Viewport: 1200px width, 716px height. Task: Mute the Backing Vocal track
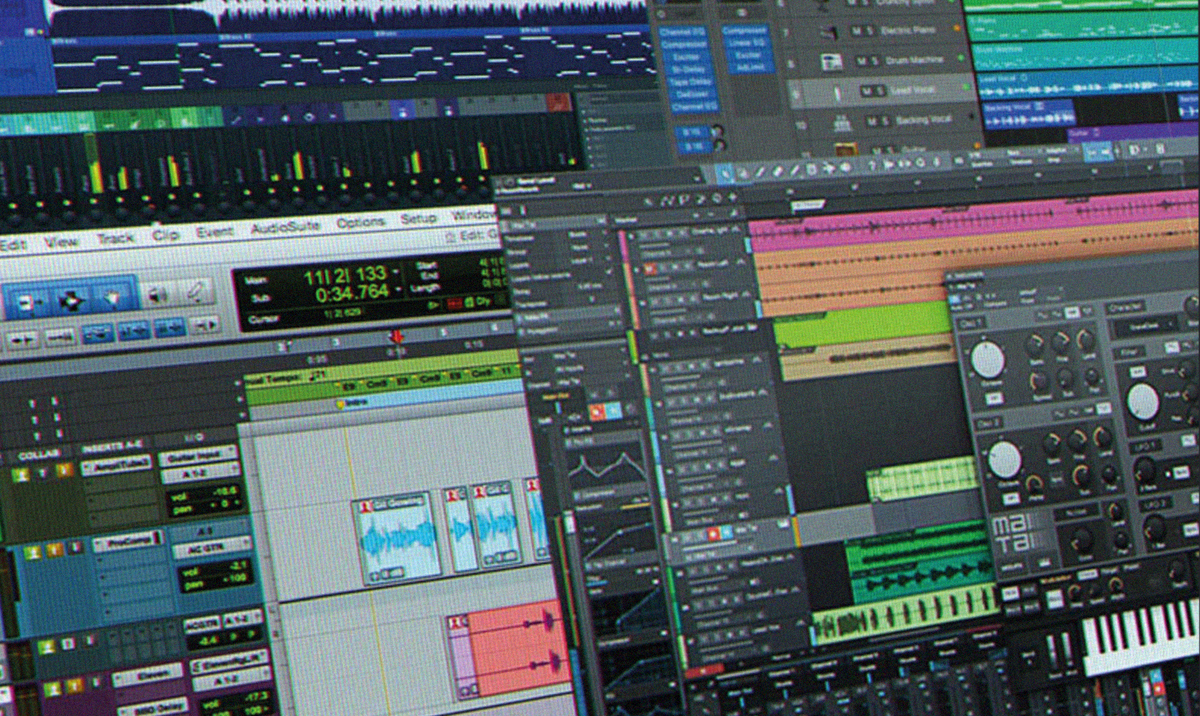[x=873, y=122]
